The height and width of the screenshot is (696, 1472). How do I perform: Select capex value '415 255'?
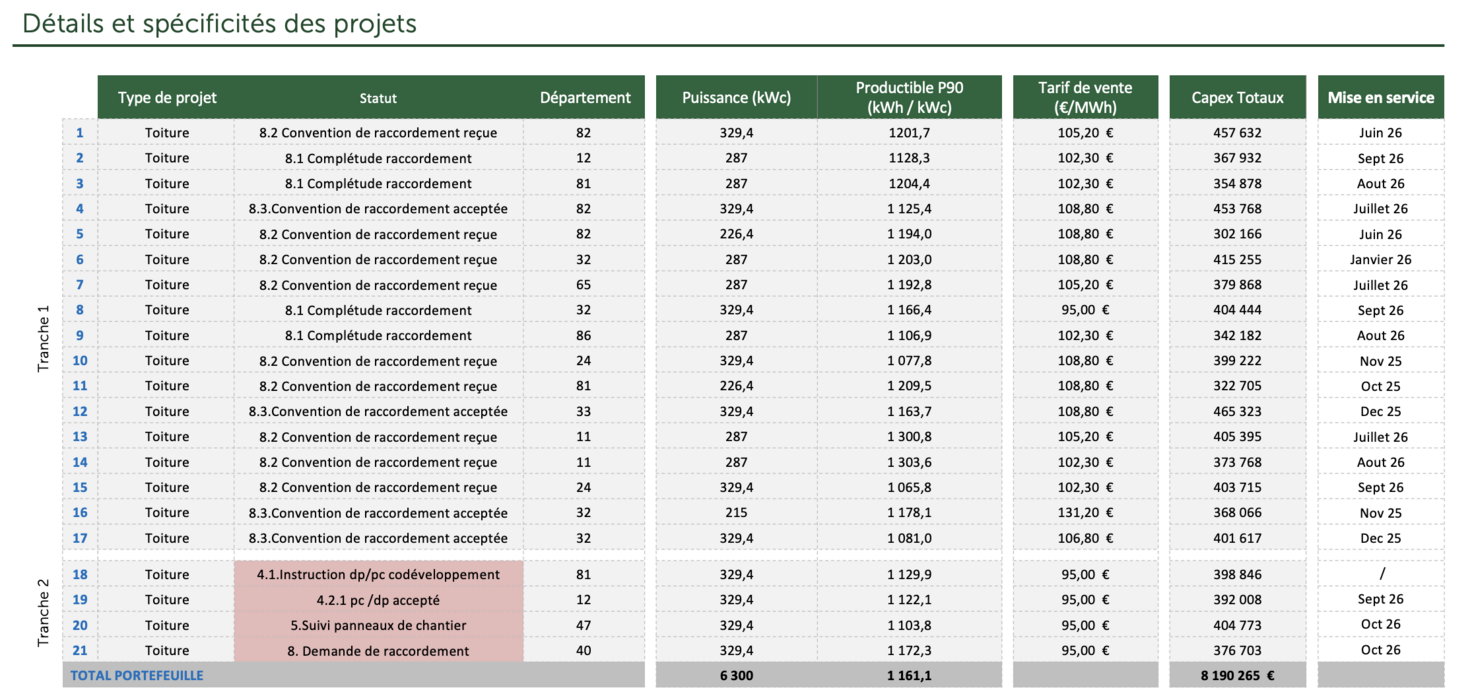click(1237, 259)
